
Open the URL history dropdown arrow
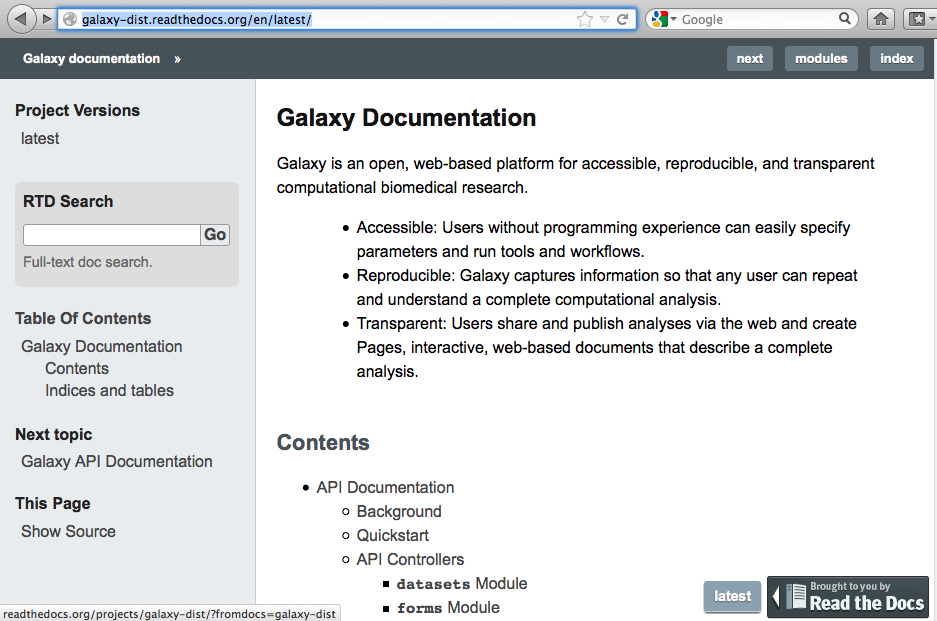(604, 20)
